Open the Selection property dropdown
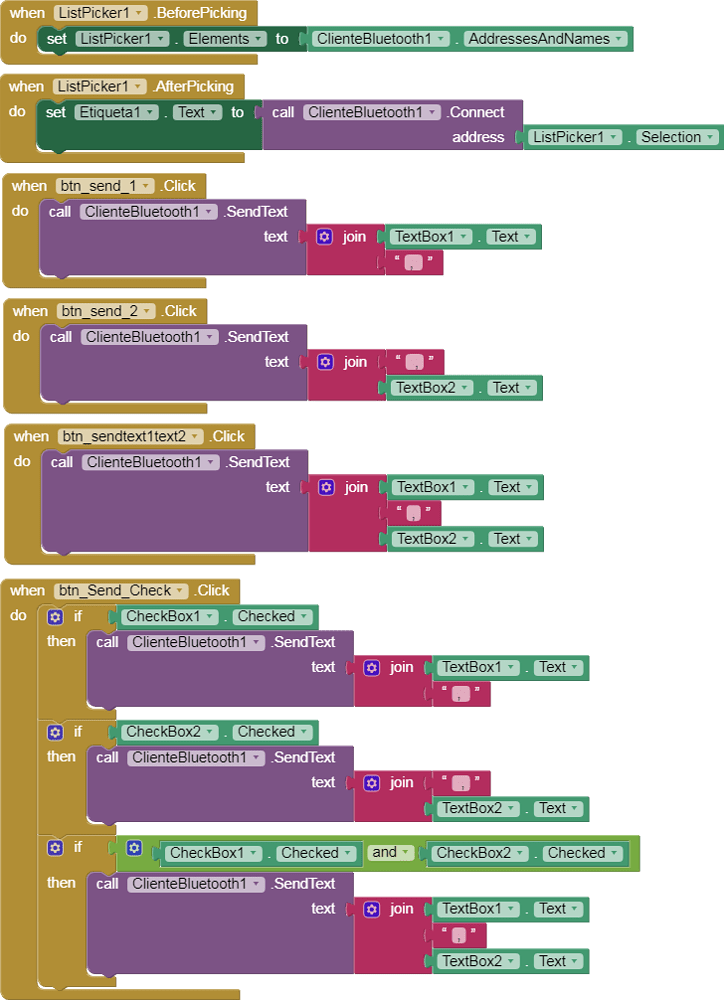The height and width of the screenshot is (1000, 724). click(x=708, y=137)
